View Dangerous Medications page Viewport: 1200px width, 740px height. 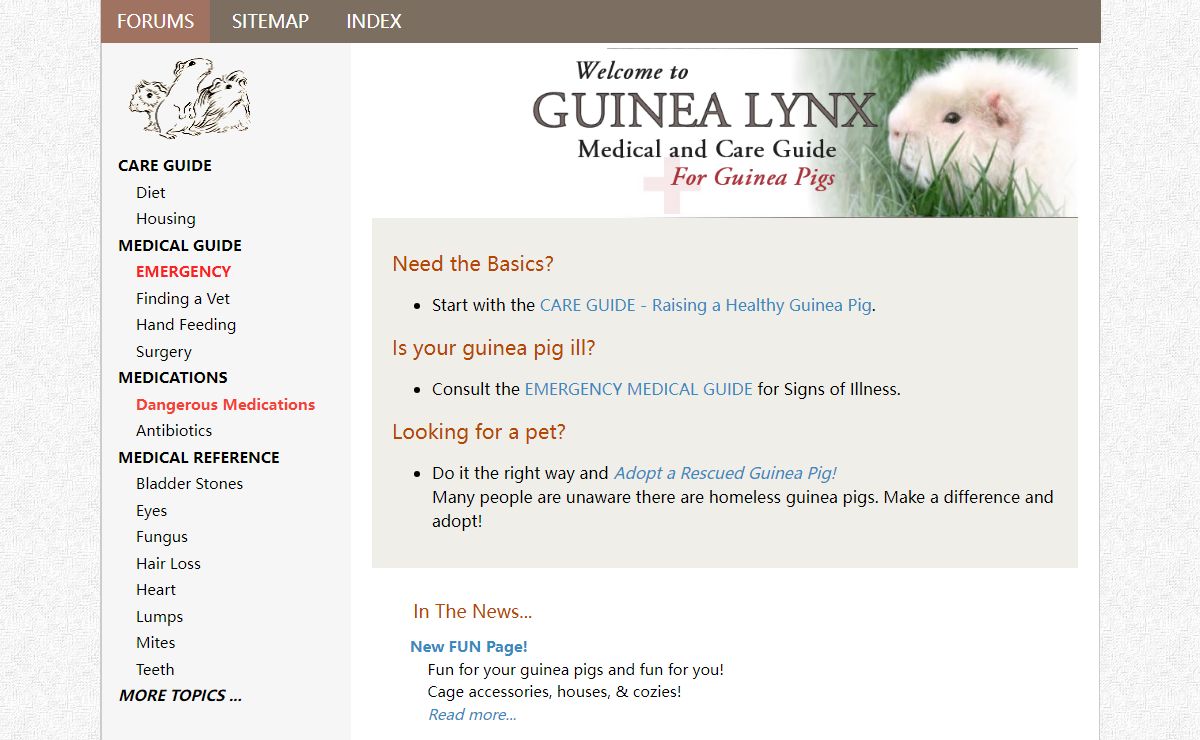(x=225, y=404)
